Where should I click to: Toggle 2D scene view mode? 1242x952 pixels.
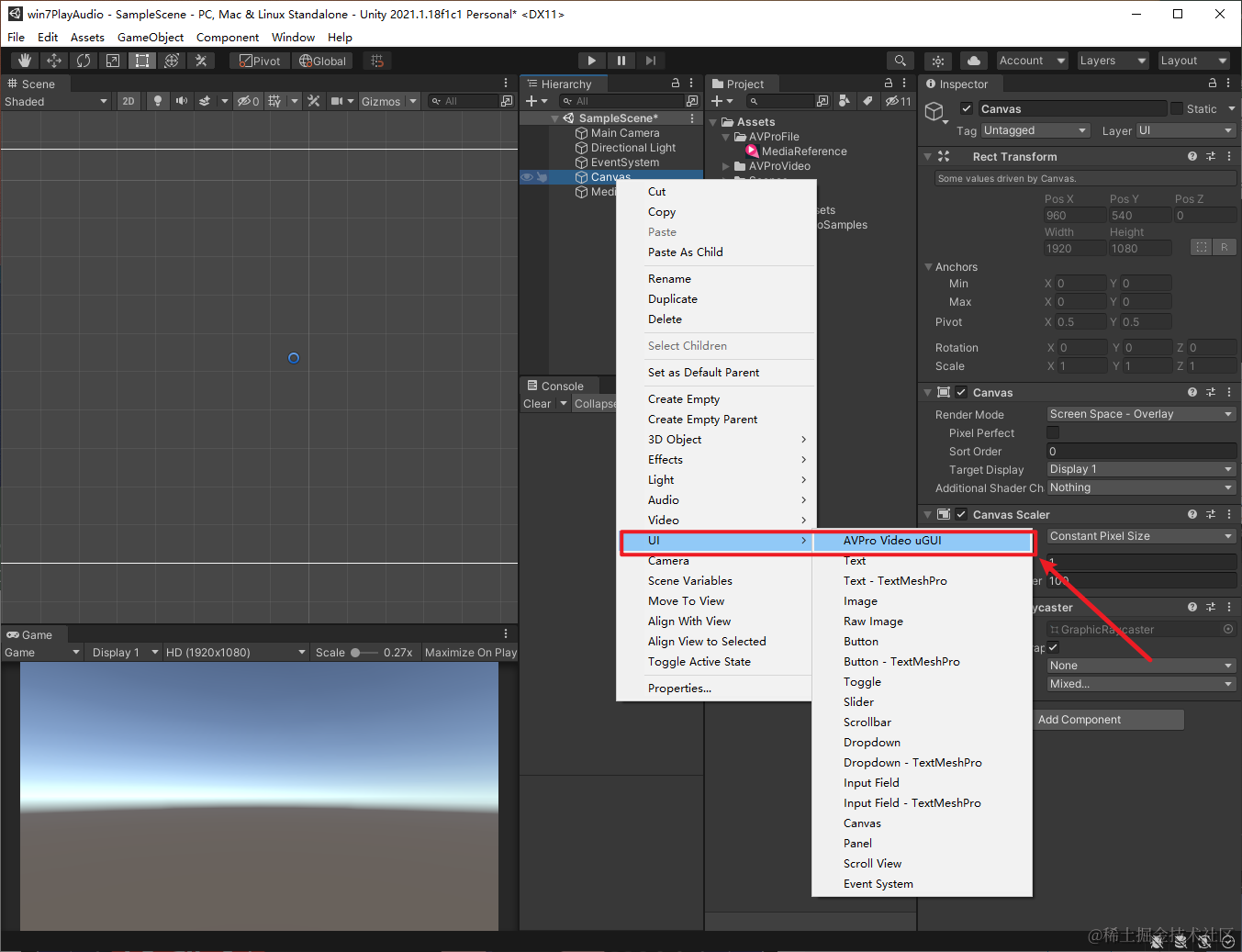pyautogui.click(x=129, y=101)
